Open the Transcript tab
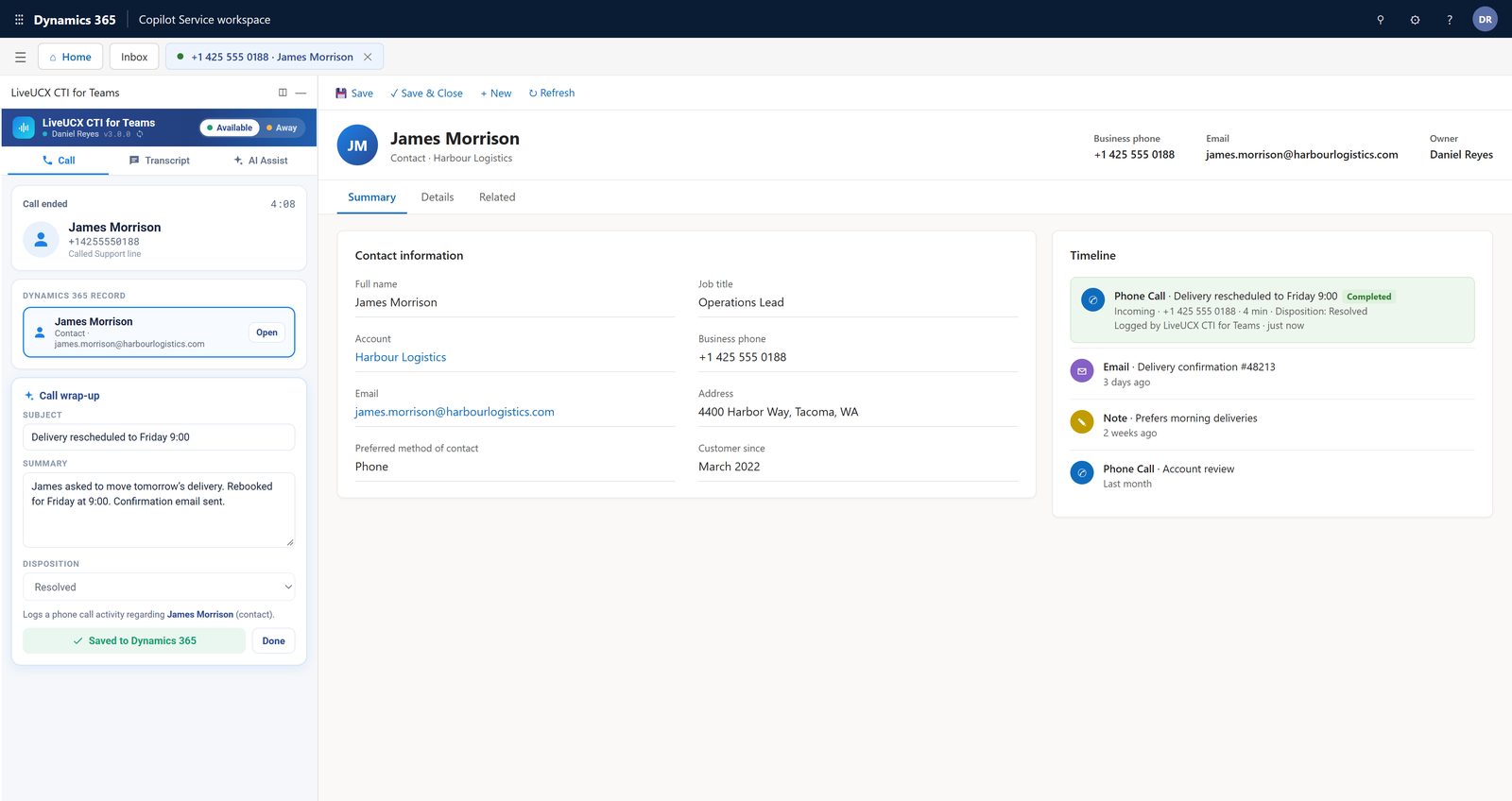This screenshot has height=801, width=1512. tap(160, 161)
